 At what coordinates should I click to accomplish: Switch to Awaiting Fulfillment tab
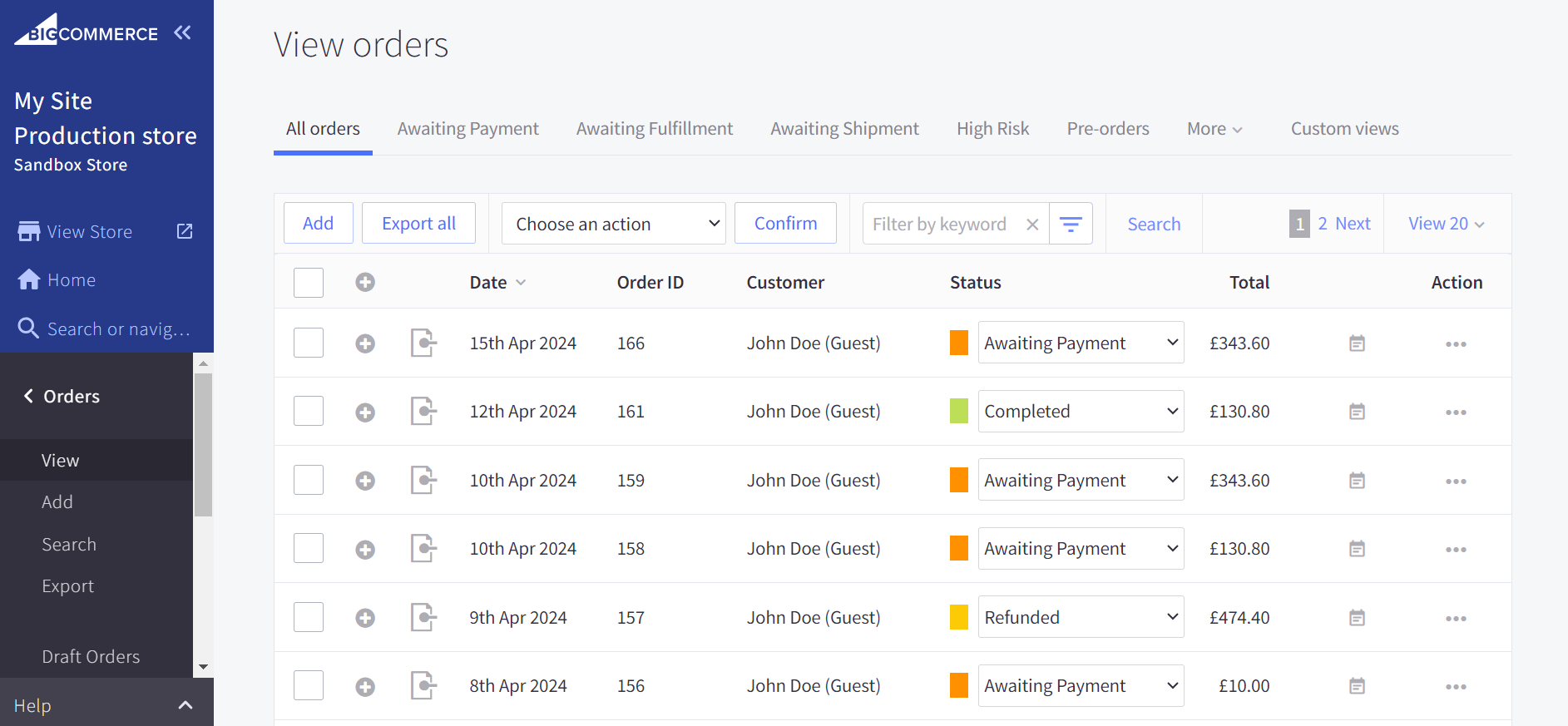654,129
